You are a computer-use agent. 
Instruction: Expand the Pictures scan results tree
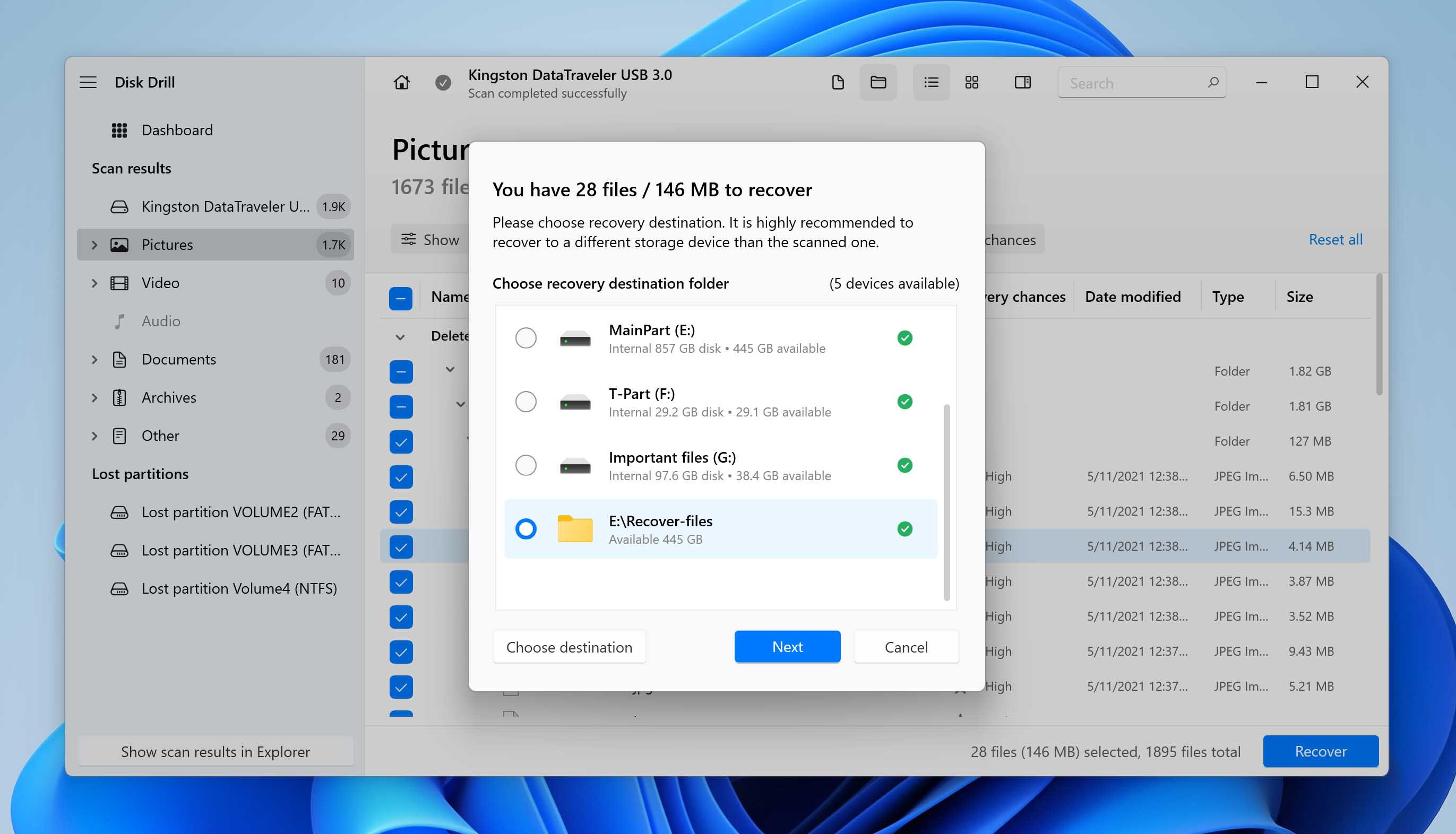94,244
